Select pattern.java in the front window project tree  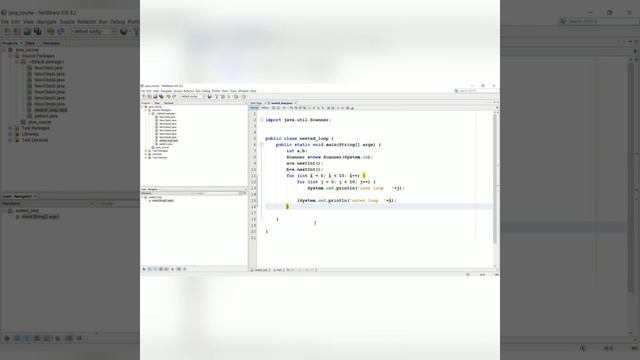tap(166, 144)
